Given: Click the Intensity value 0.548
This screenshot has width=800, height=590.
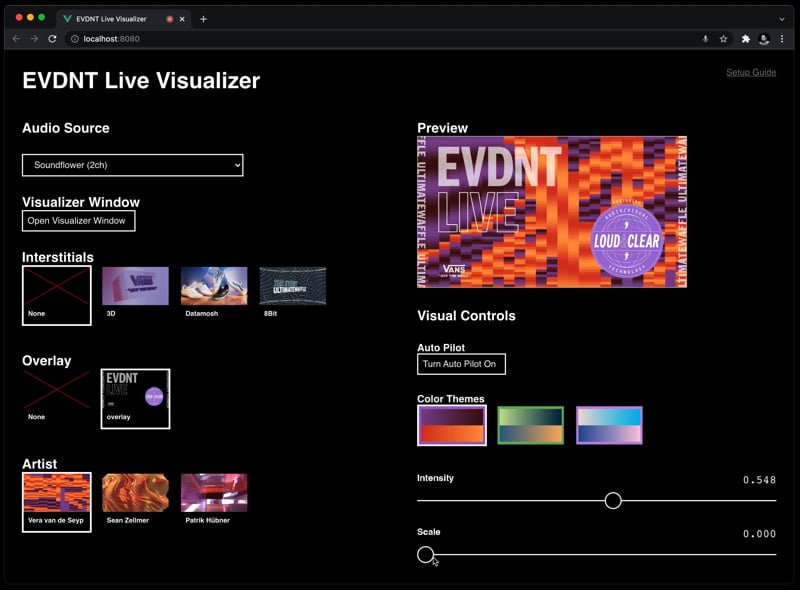Looking at the screenshot, I should [x=759, y=480].
